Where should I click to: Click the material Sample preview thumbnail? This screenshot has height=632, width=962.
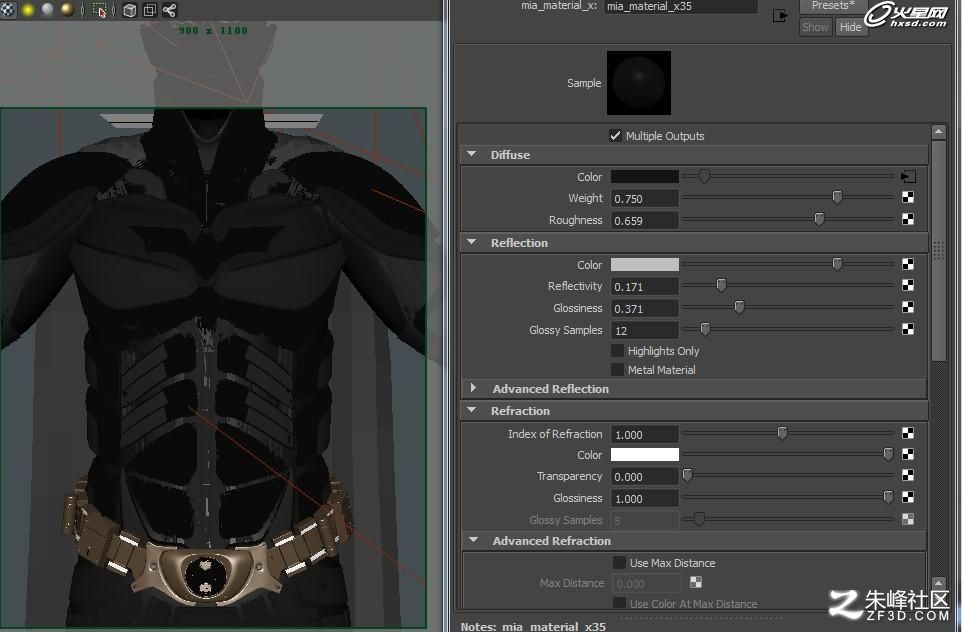(639, 83)
